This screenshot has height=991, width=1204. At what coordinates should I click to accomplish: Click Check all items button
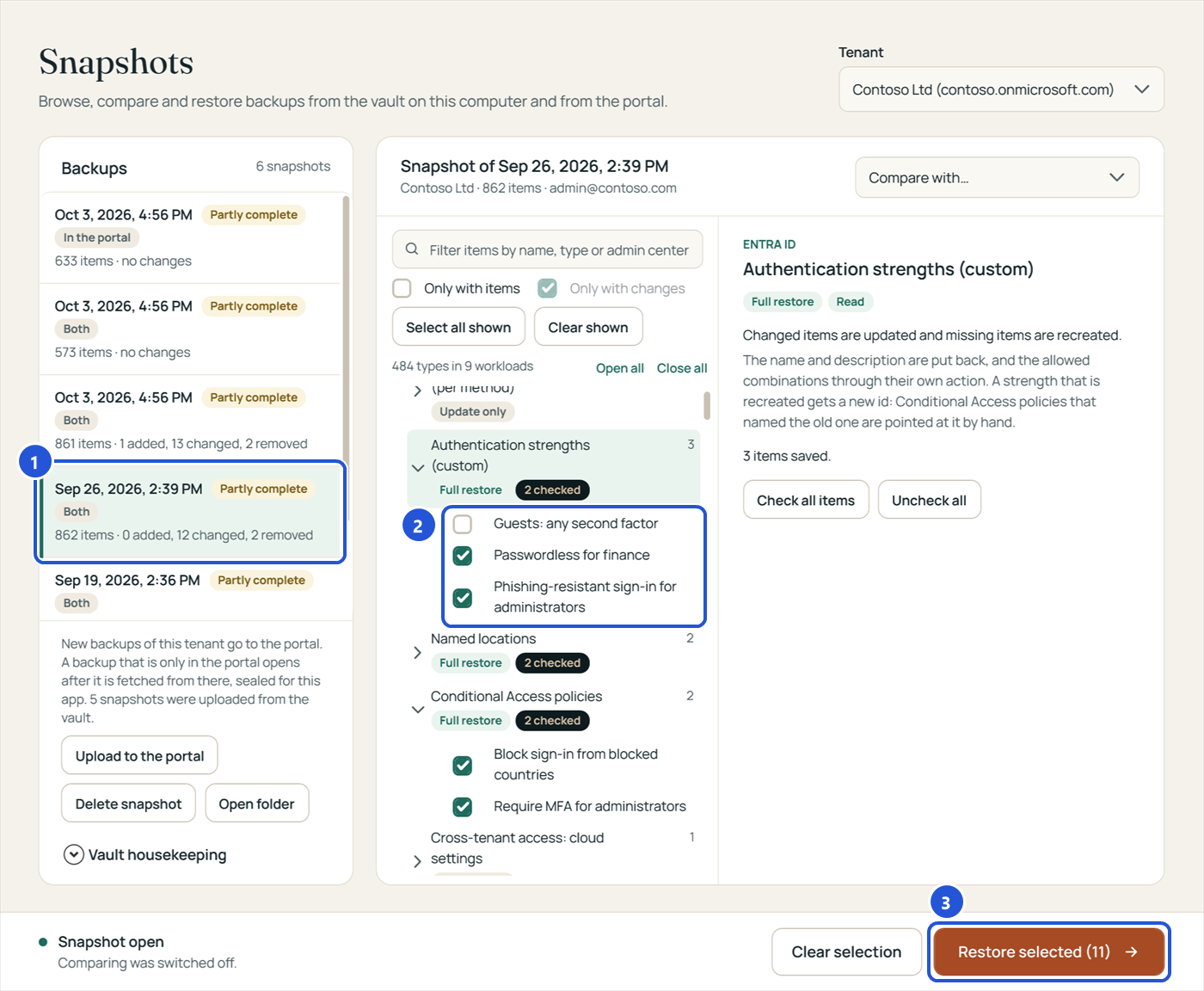(806, 500)
